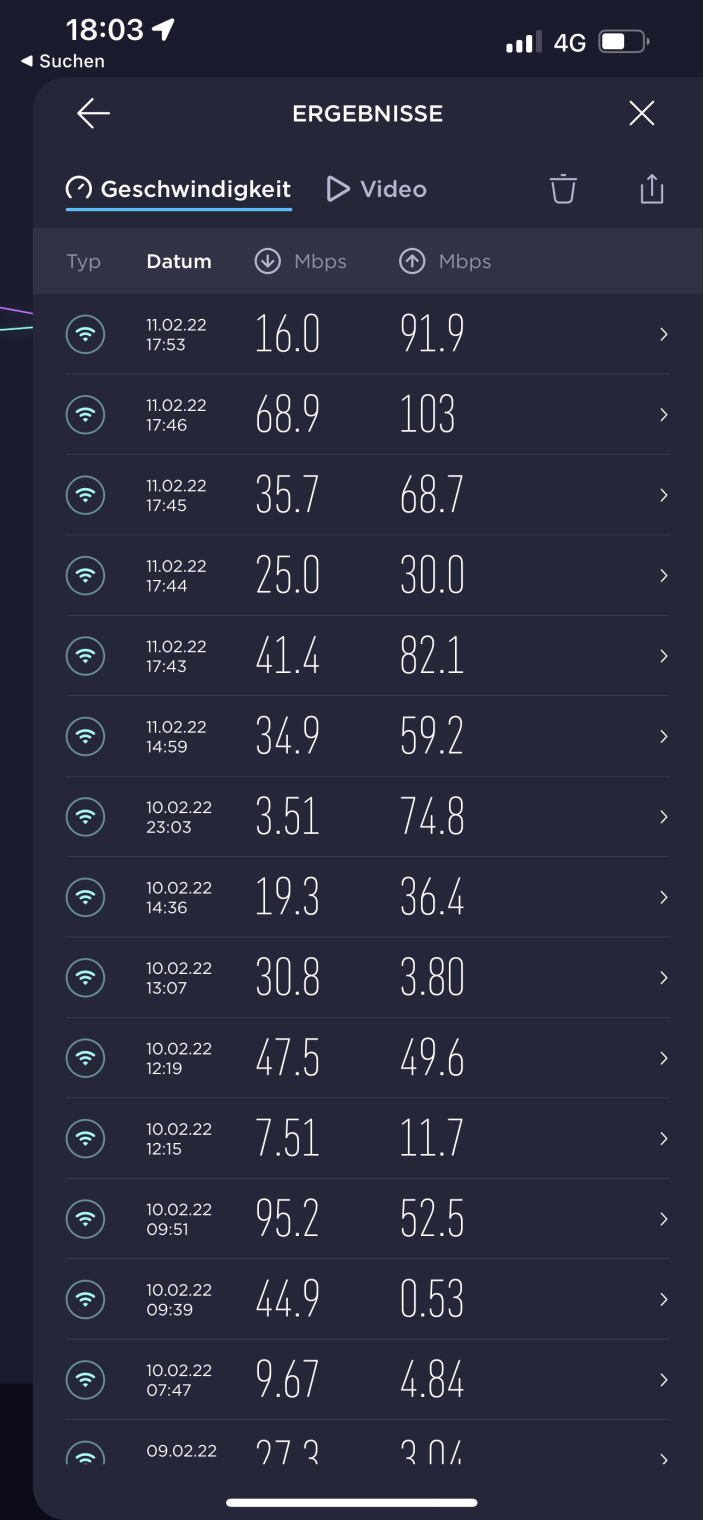Sort results by Datum column
Image resolution: width=703 pixels, height=1520 pixels.
179,262
